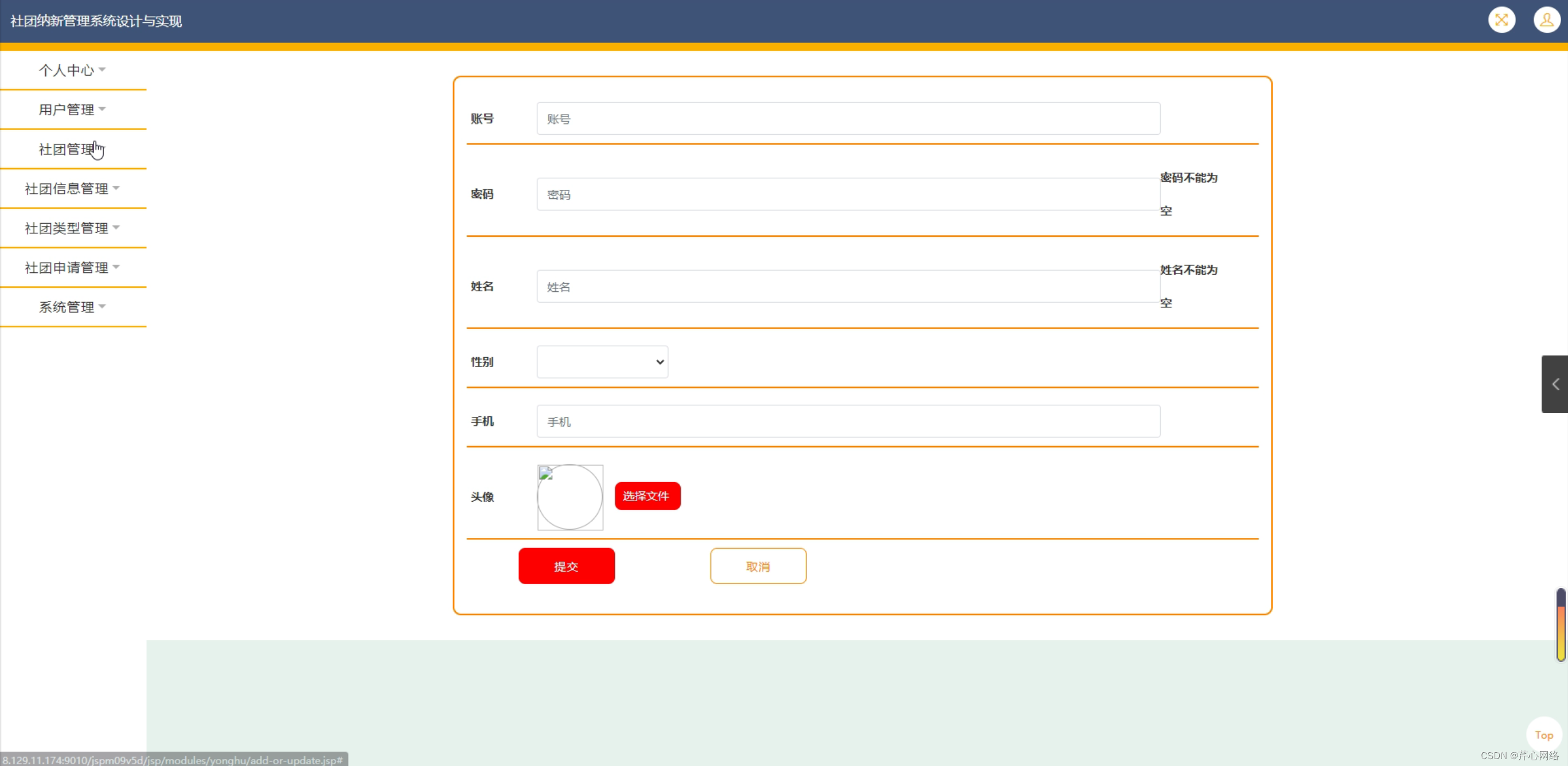The image size is (1568, 766).
Task: Click the red 选择文件 upload button
Action: 647,496
